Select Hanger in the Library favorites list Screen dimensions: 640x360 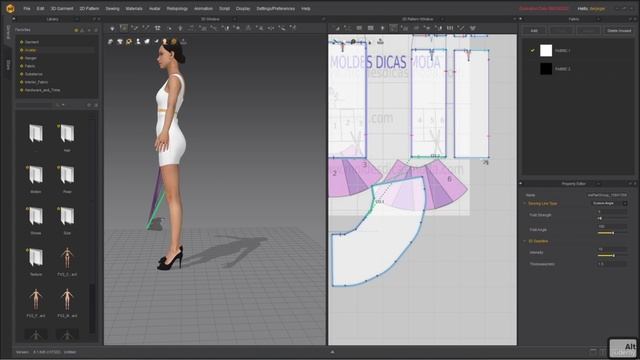tap(31, 58)
